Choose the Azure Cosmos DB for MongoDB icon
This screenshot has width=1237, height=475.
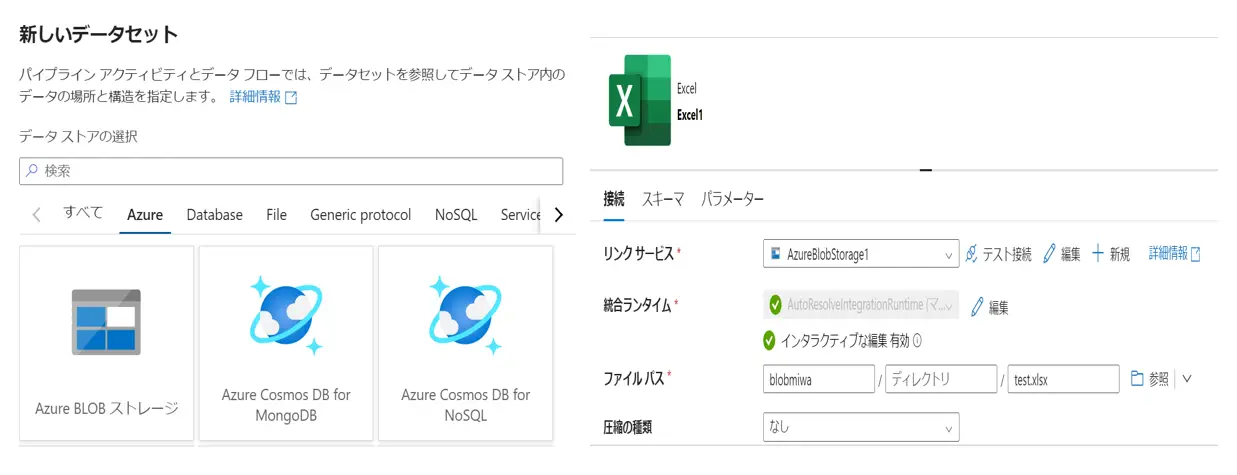[286, 316]
